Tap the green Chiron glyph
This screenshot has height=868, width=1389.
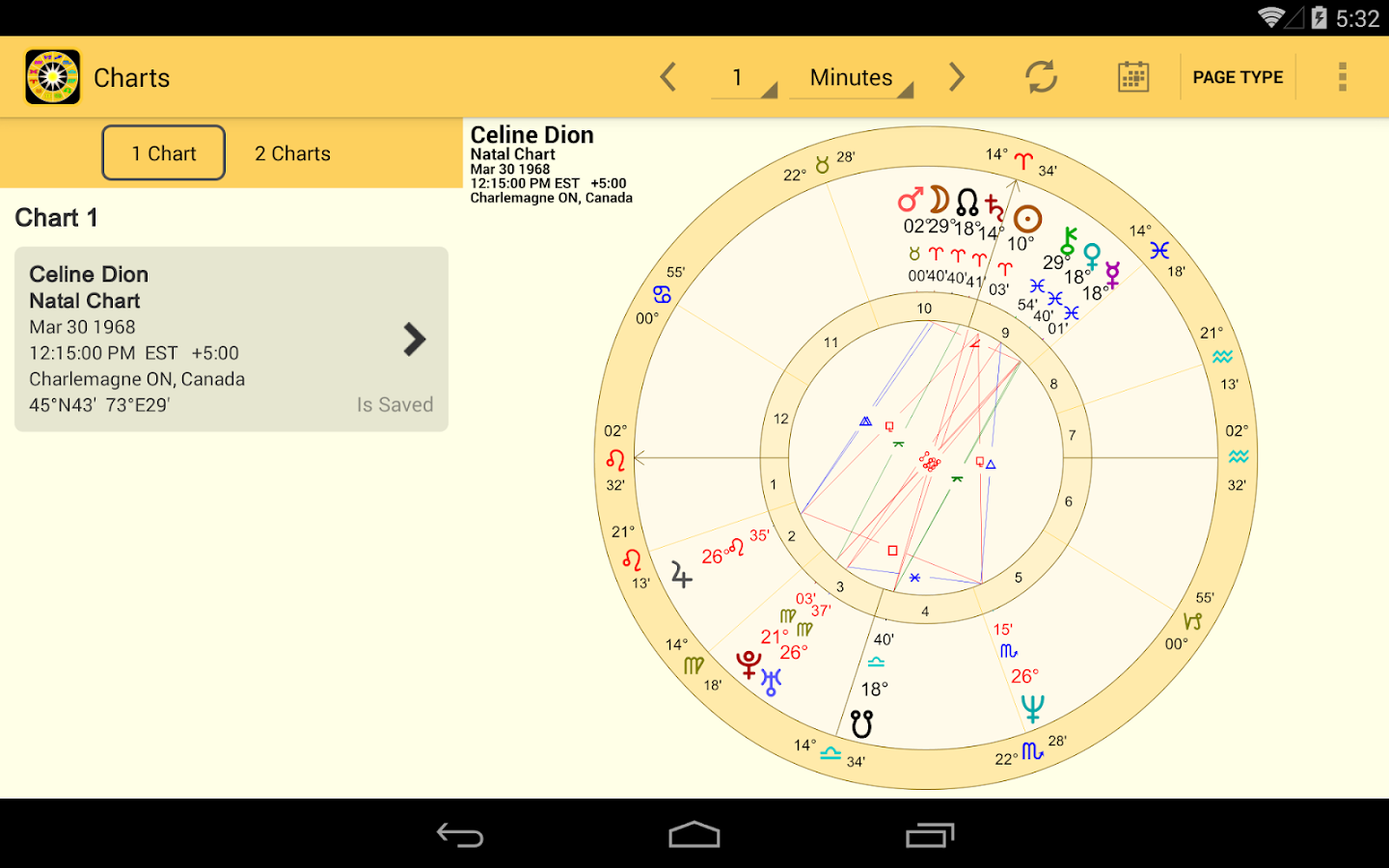1069,241
